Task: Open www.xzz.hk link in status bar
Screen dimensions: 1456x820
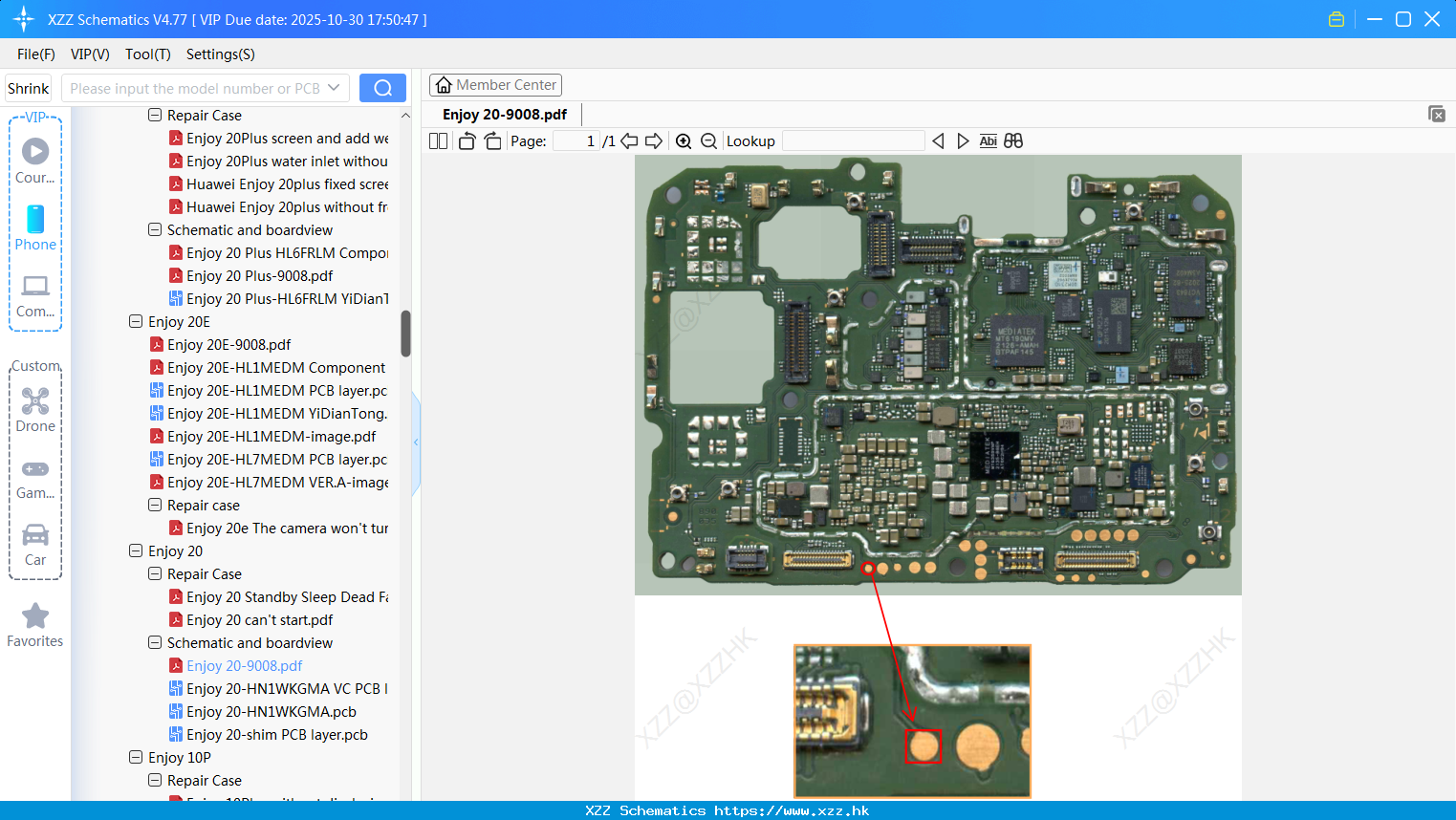Action: click(792, 810)
